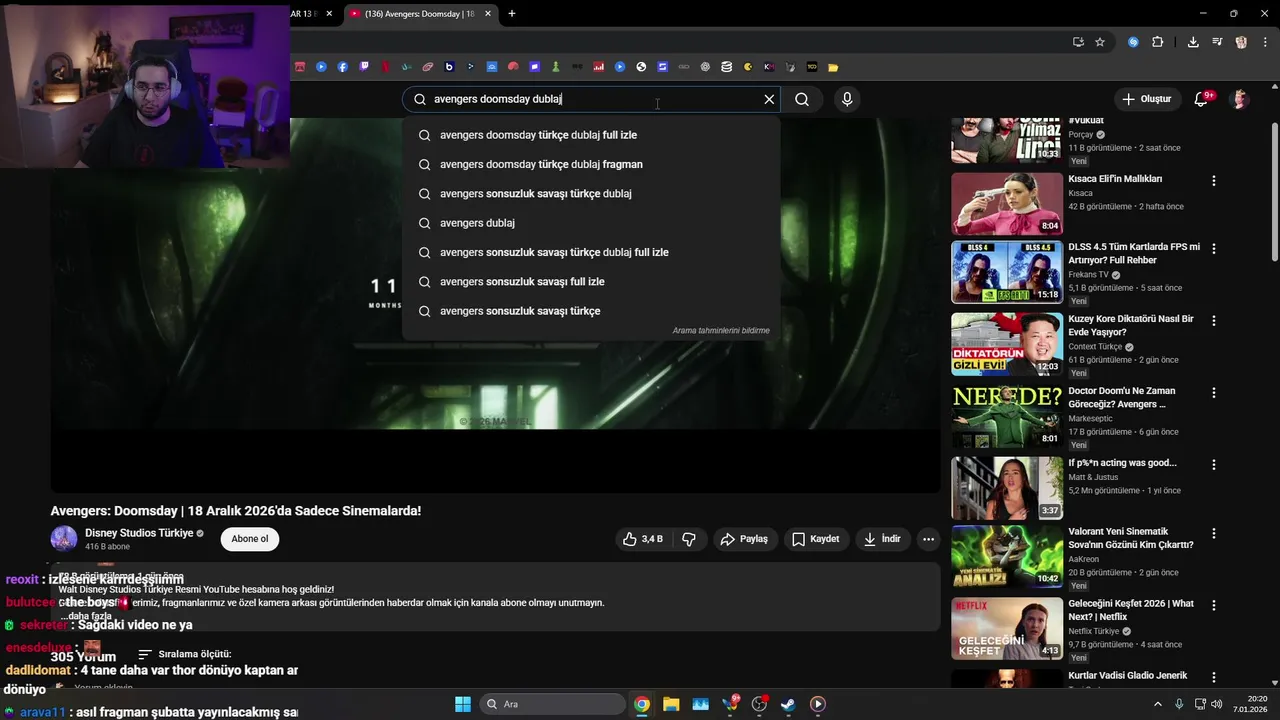
Task: Save video with Kaydet
Action: 816,539
